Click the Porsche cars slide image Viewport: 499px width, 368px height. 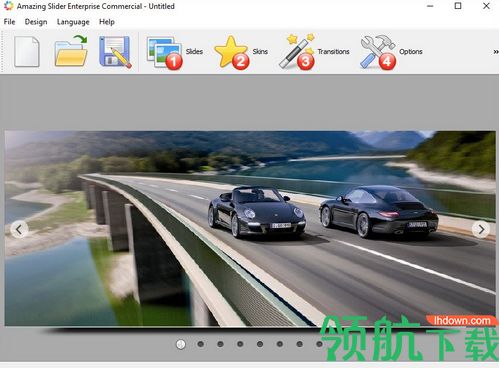pyautogui.click(x=250, y=228)
